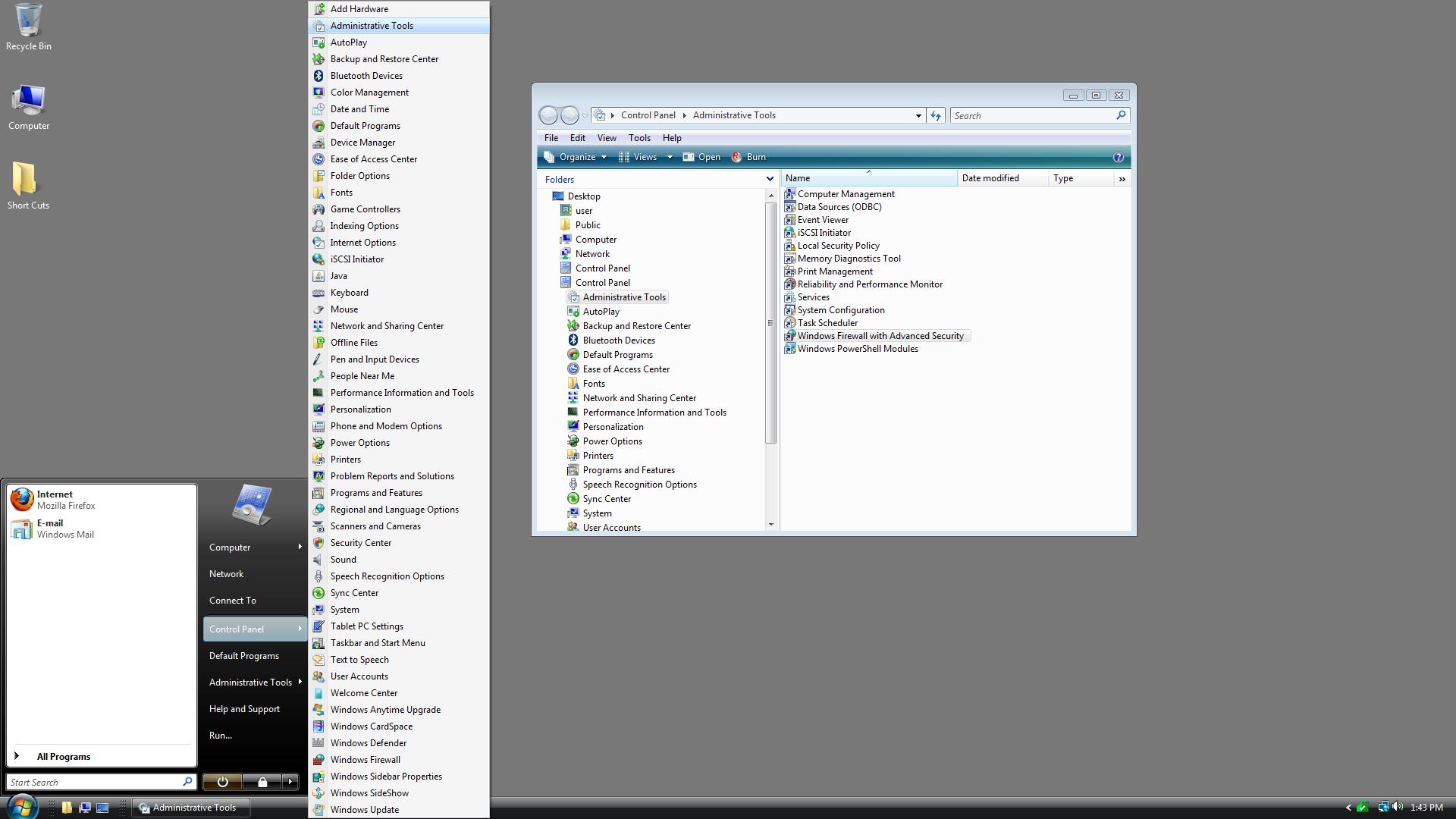This screenshot has height=819, width=1456.
Task: Click the Windows Start orb
Action: click(x=22, y=806)
